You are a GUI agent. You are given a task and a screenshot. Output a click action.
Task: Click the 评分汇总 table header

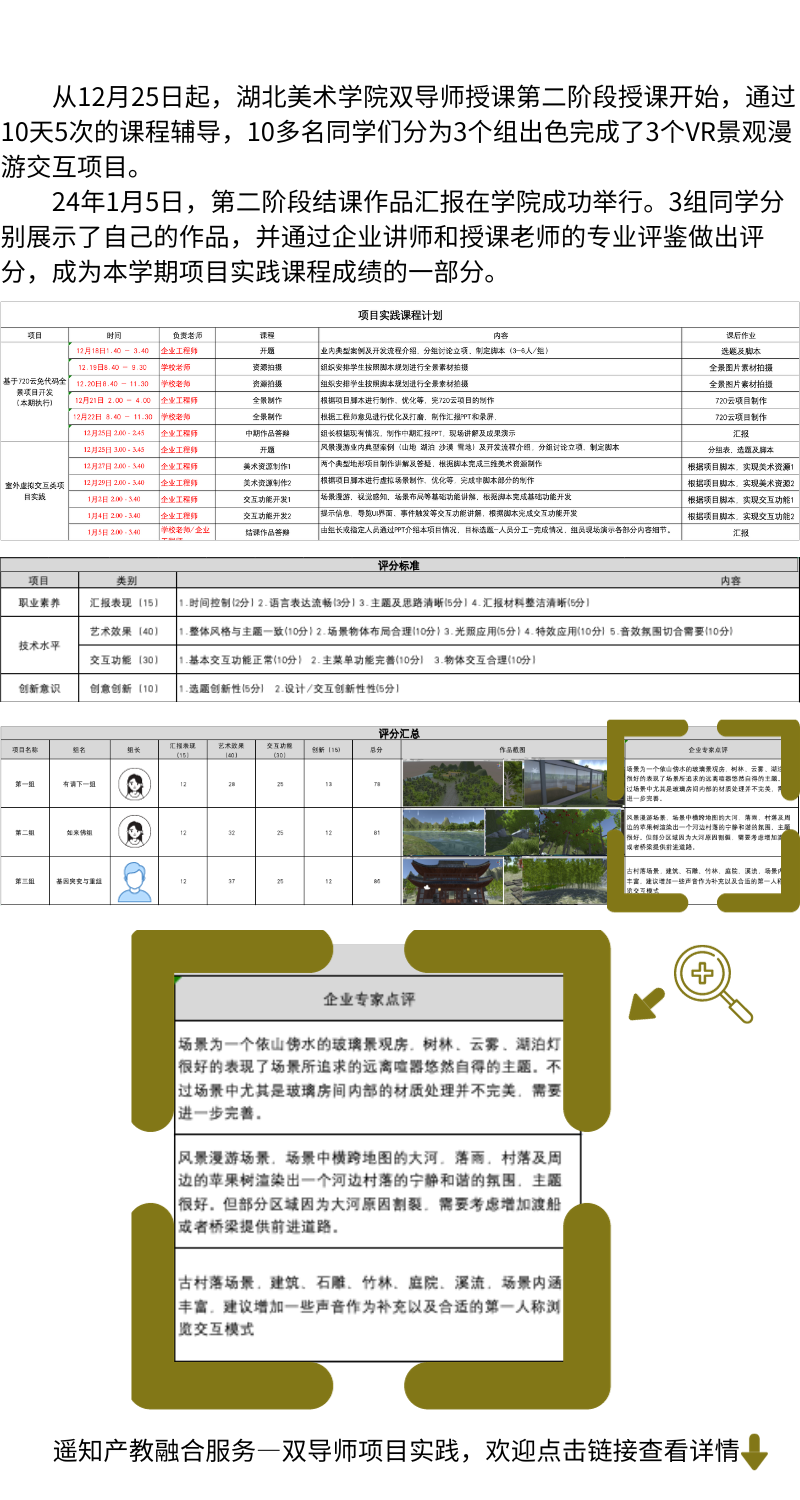[x=400, y=734]
